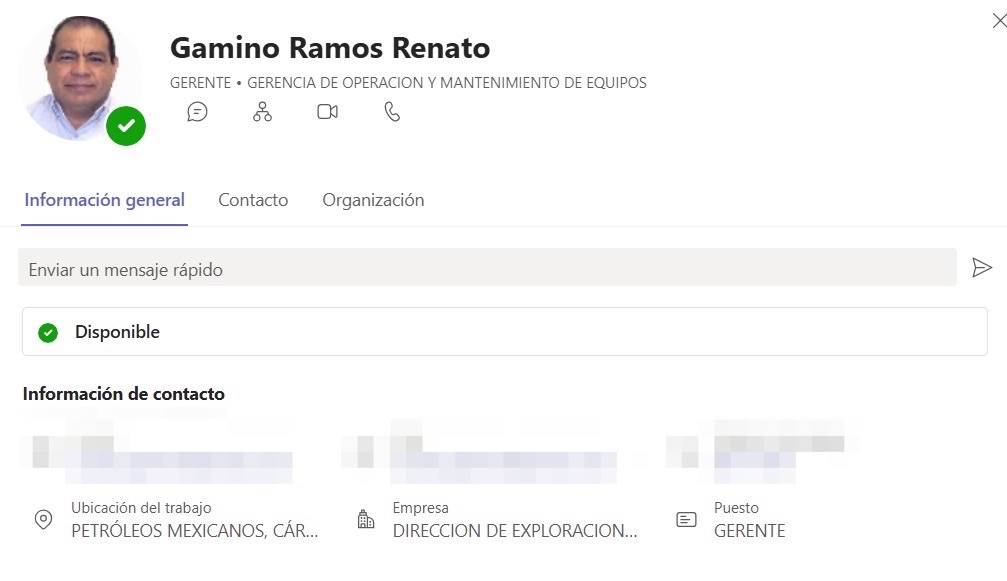Open the organization chart icon under the name
This screenshot has height=581, width=1007.
pos(262,112)
